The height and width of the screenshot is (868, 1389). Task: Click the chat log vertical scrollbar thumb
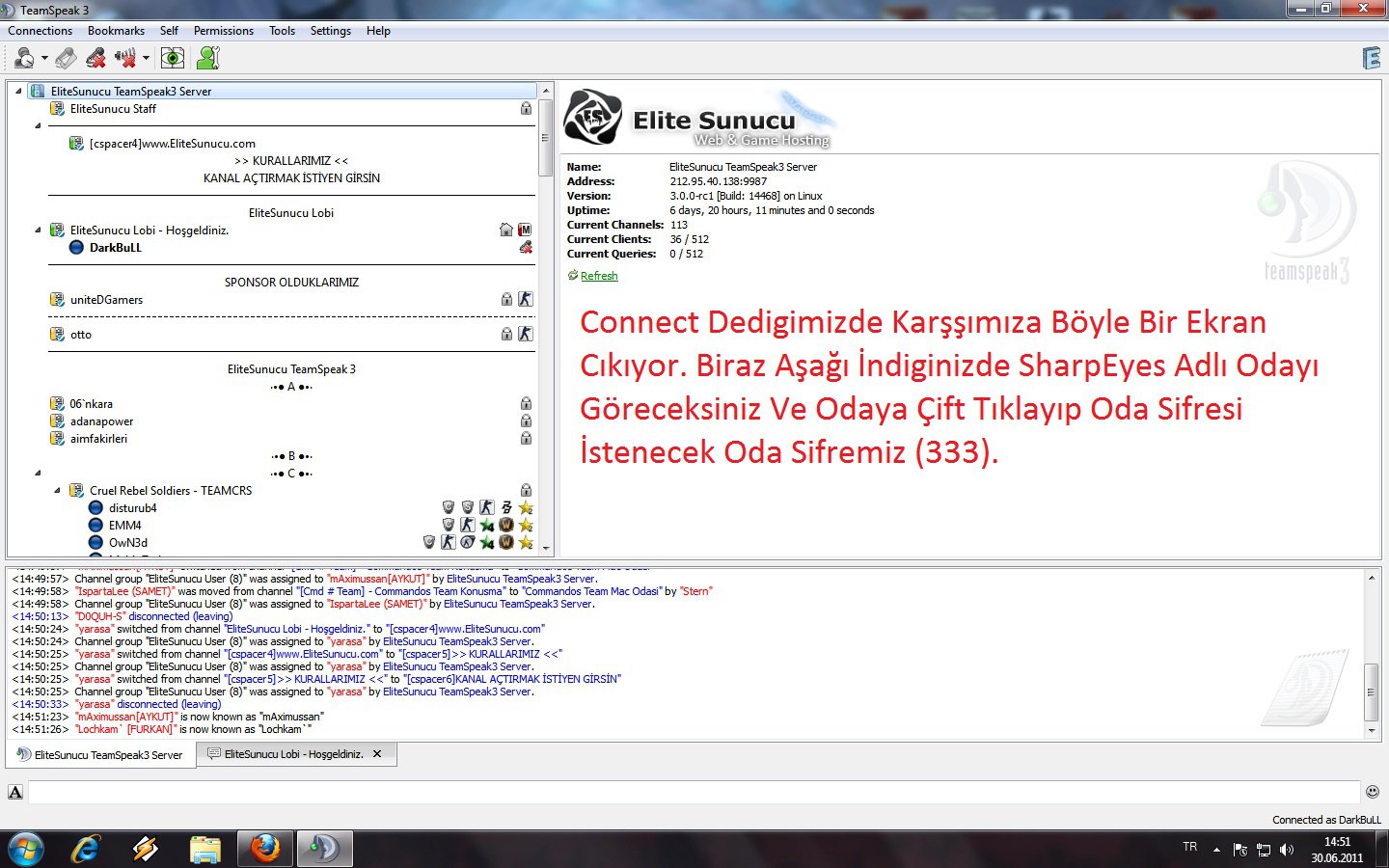point(1372,692)
